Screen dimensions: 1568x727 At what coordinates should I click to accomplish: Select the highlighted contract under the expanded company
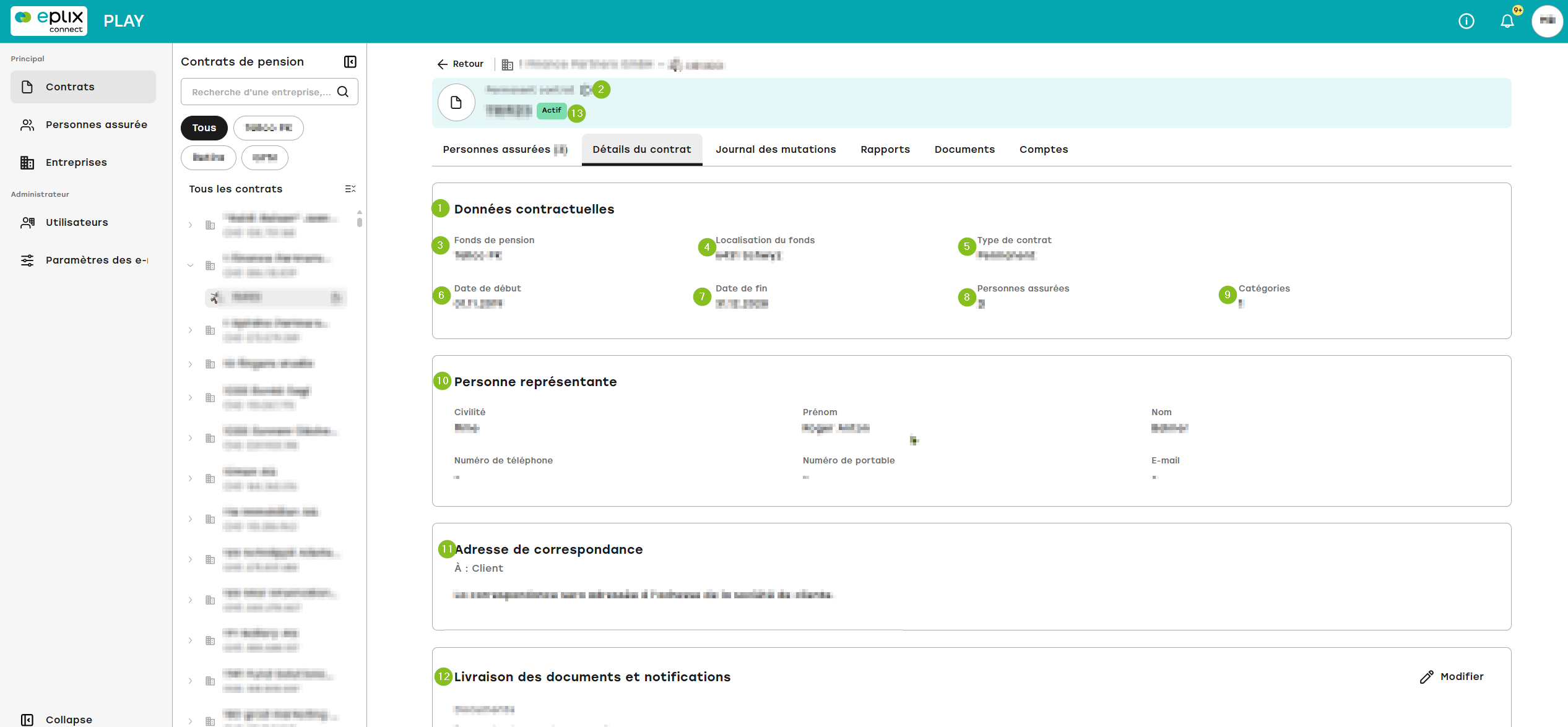275,298
